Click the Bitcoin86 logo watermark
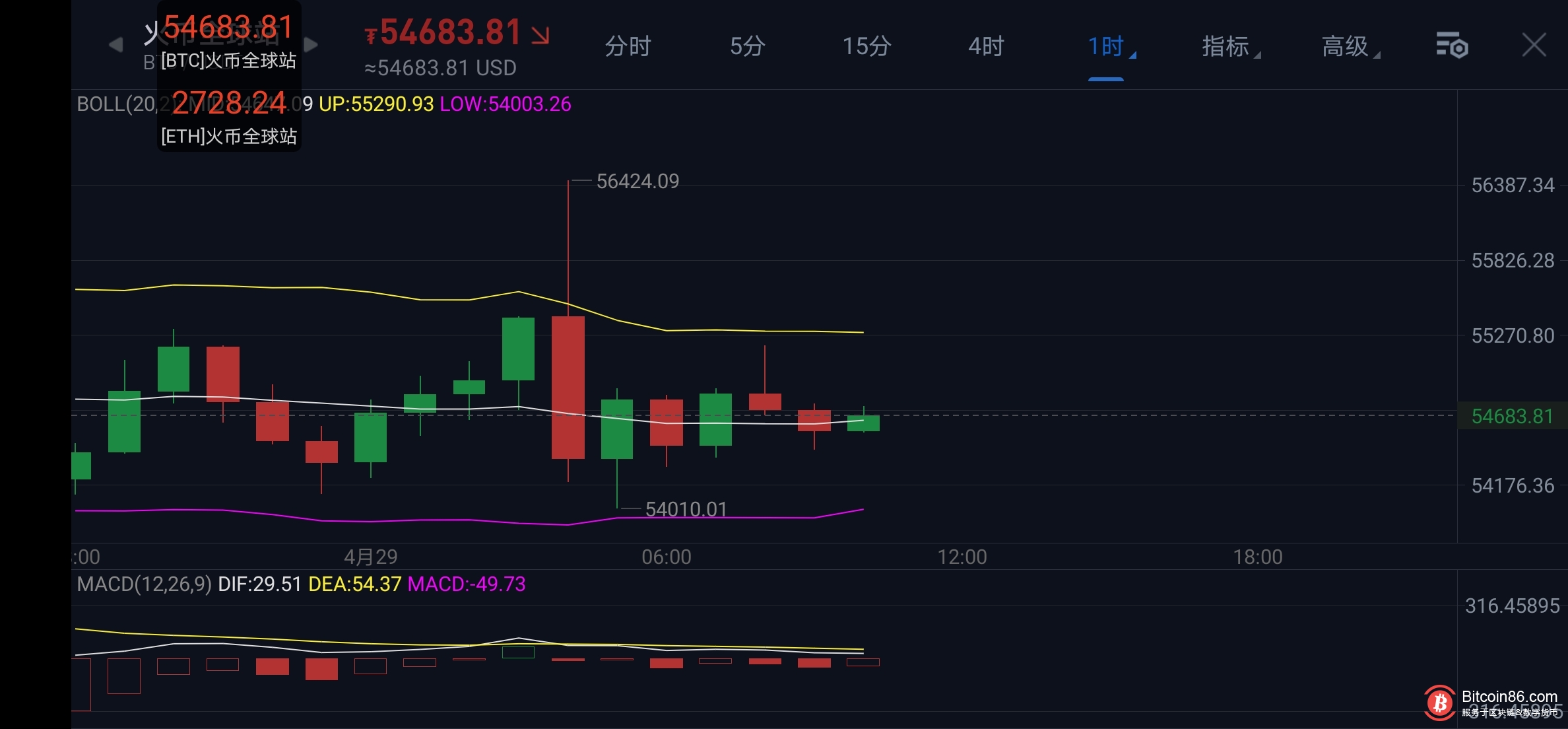Image resolution: width=1568 pixels, height=729 pixels. (1440, 703)
